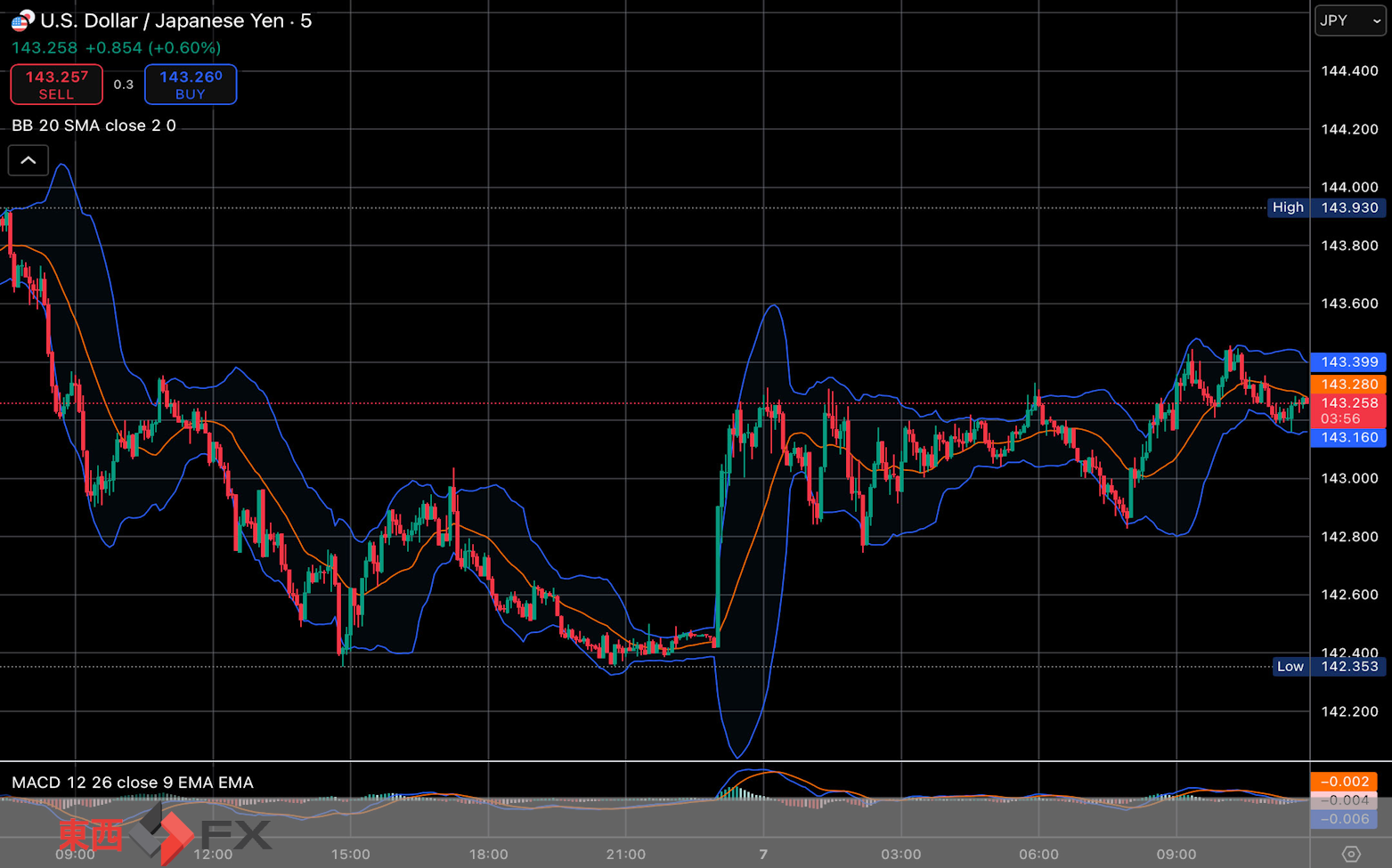
Task: Click the 143.260 BUY button
Action: coord(191,85)
